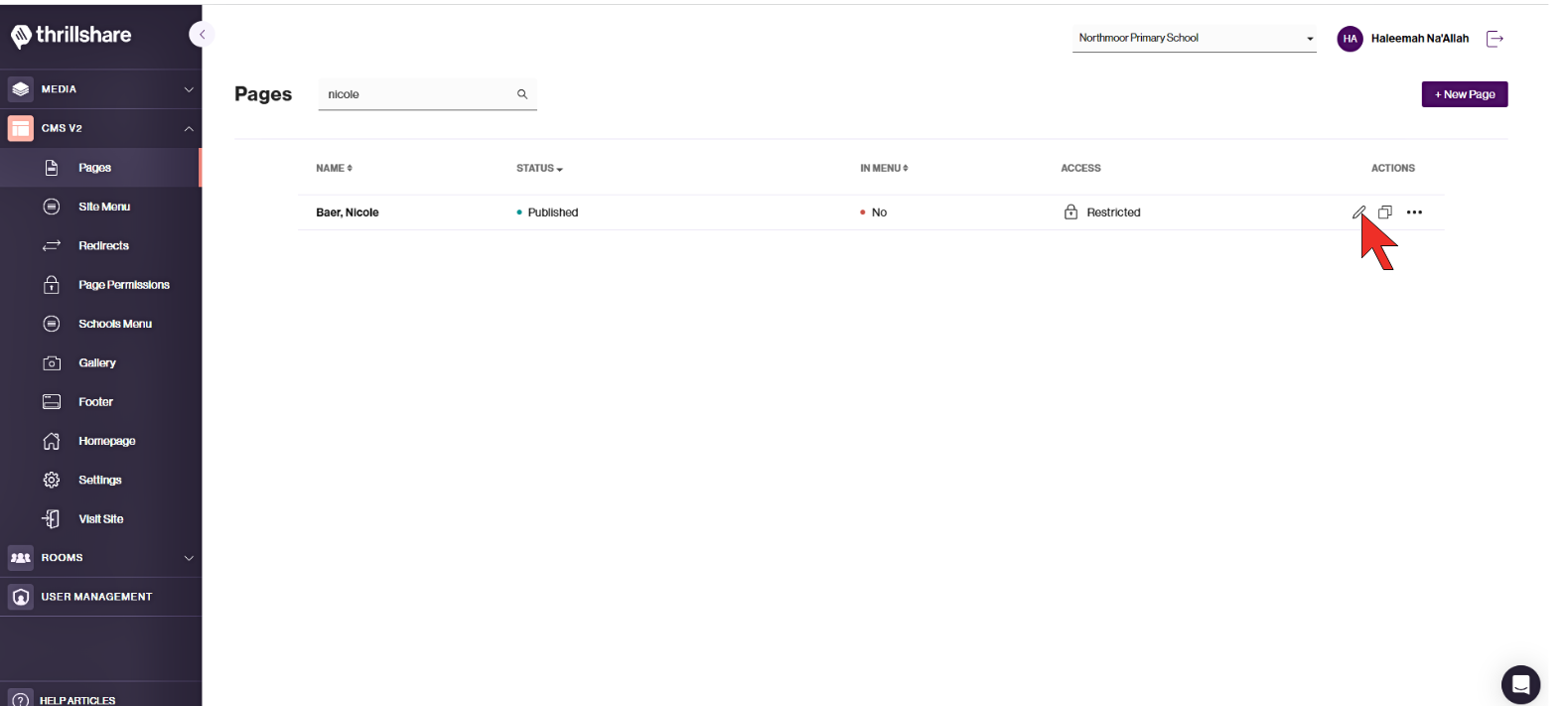This screenshot has width=1568, height=706.
Task: Open more actions for Baer, Nicole
Action: (x=1414, y=212)
